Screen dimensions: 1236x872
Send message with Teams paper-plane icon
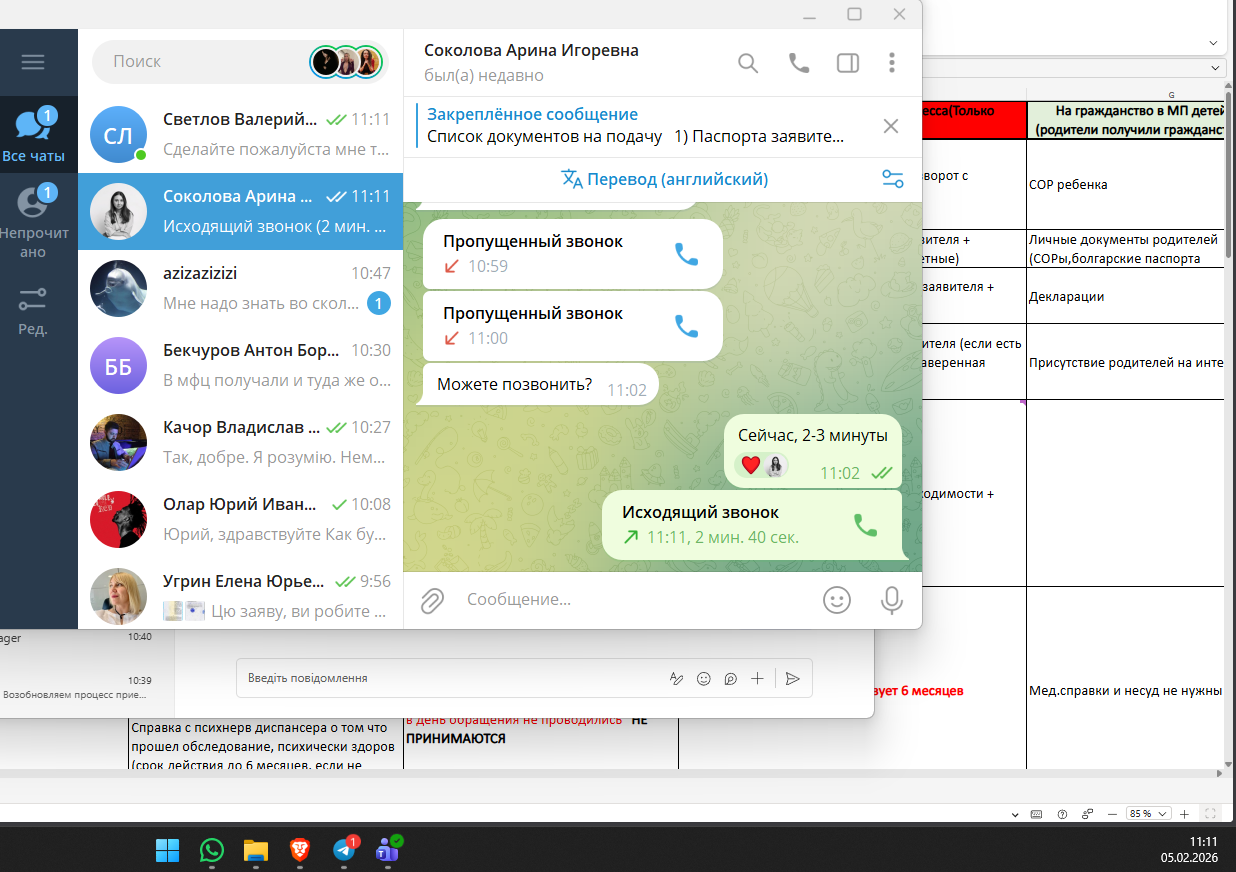(x=792, y=678)
